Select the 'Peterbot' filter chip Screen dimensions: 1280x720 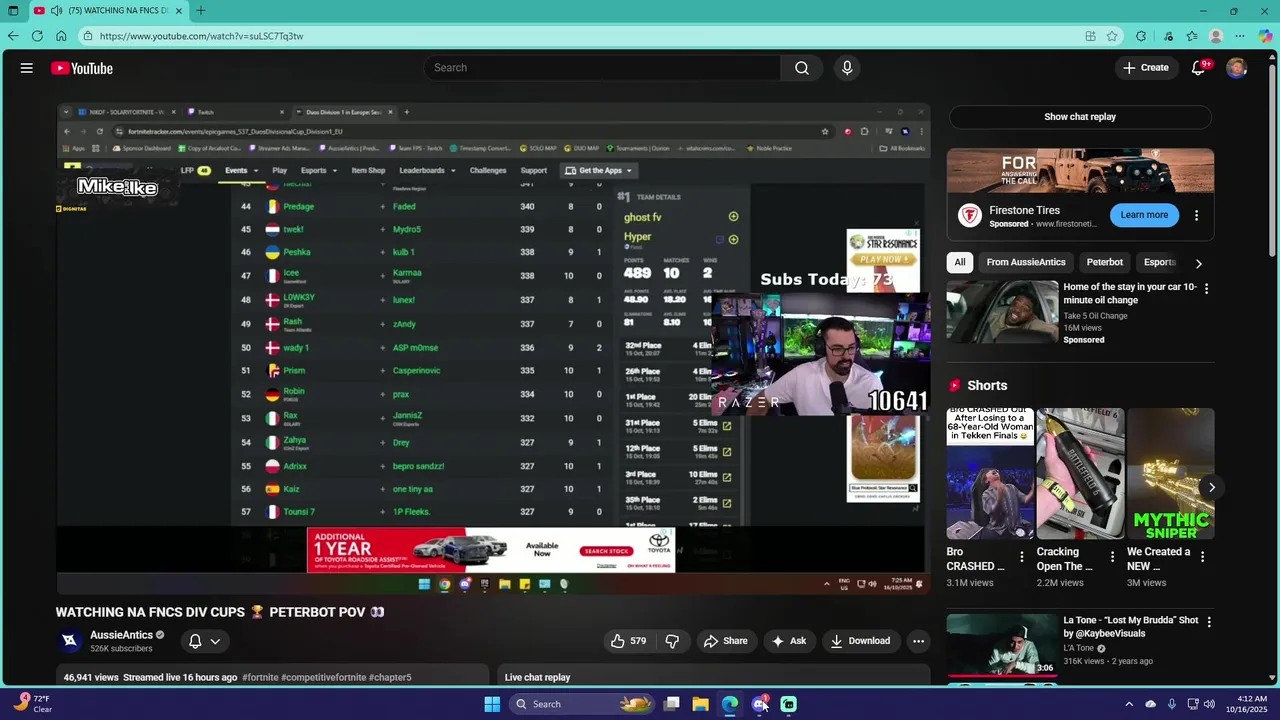1105,262
